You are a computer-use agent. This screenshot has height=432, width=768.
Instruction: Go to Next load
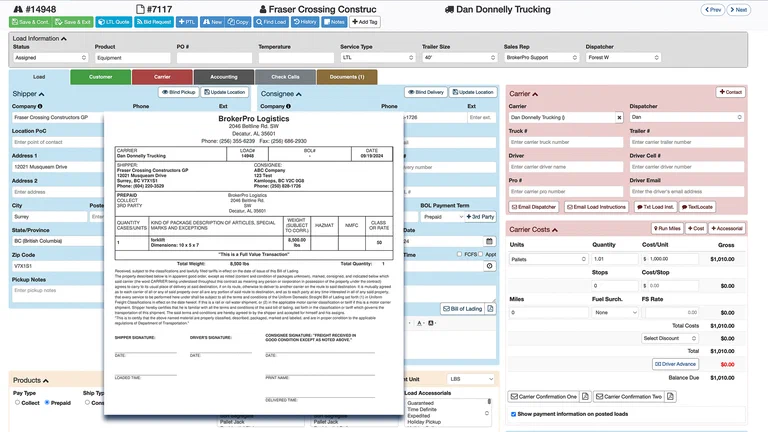click(739, 10)
